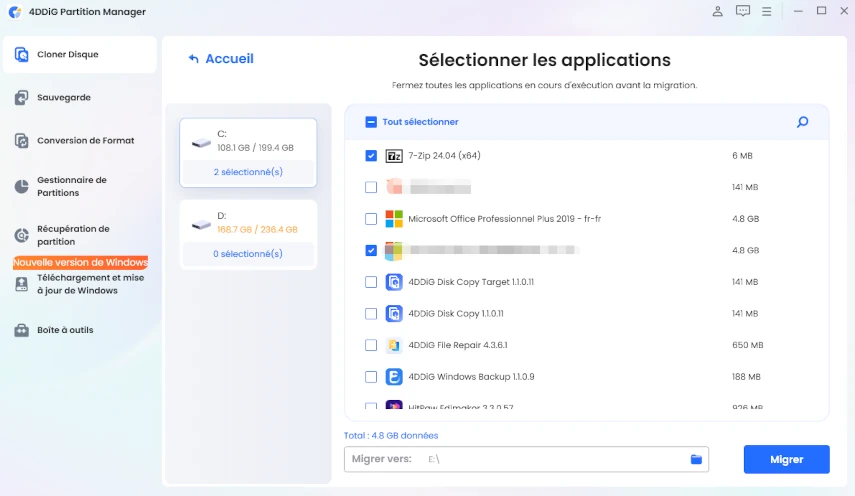Uncheck the blurred 4.8 GB application checkbox
Image resolution: width=855 pixels, height=496 pixels.
pyautogui.click(x=371, y=251)
